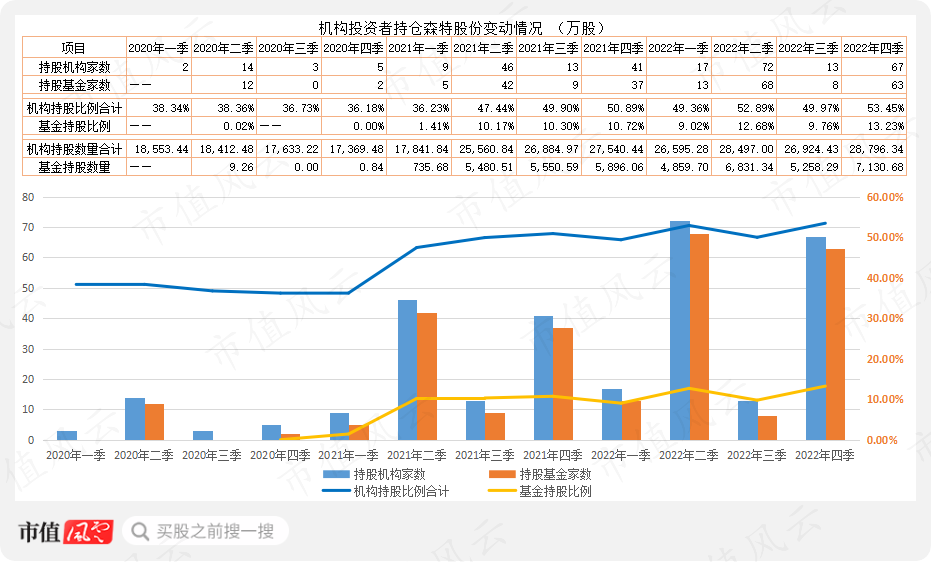Click the 市值风云 logo

(x=65, y=532)
